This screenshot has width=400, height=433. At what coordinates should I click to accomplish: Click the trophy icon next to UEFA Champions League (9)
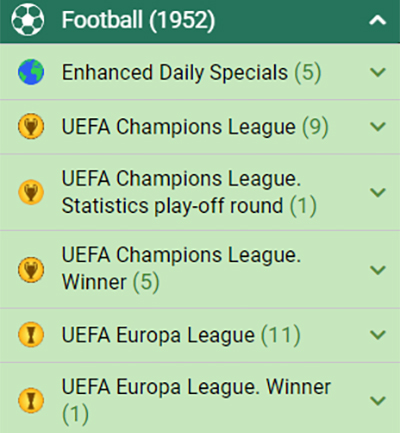pyautogui.click(x=31, y=126)
